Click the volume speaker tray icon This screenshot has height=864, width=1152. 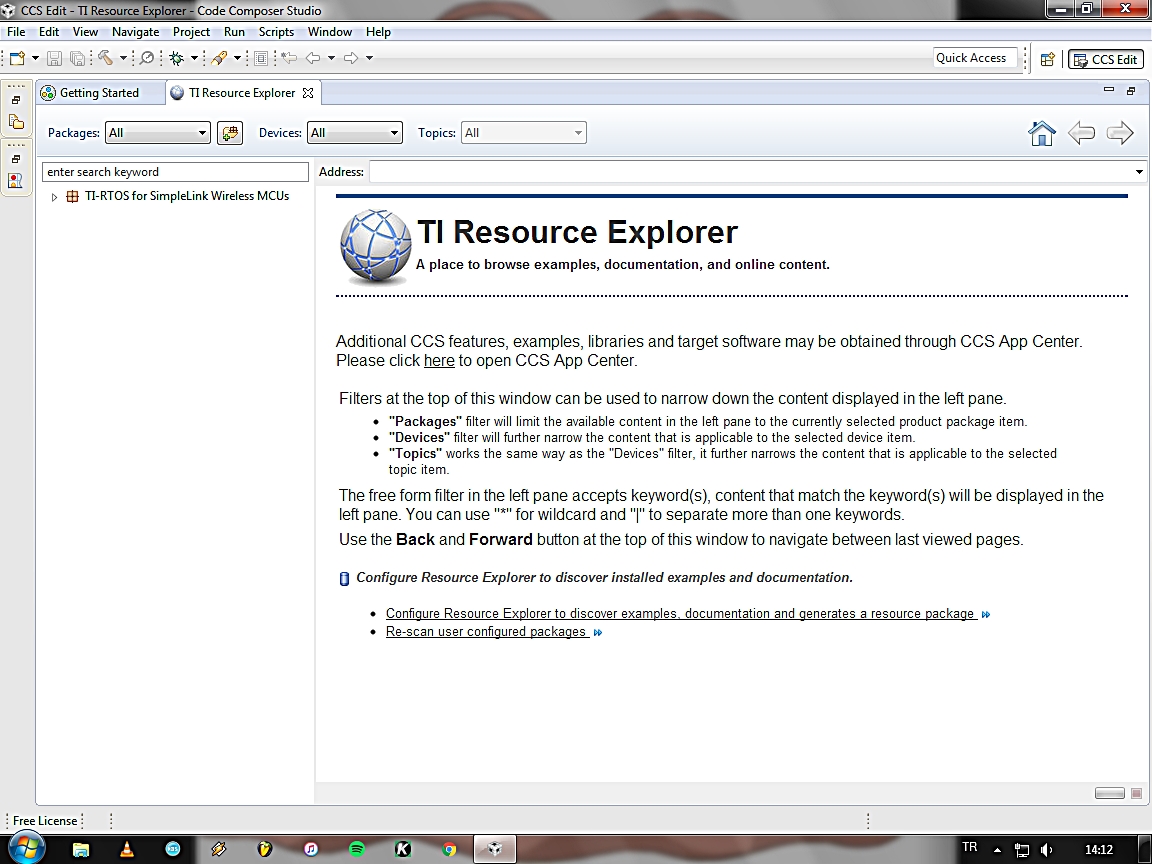(1047, 850)
